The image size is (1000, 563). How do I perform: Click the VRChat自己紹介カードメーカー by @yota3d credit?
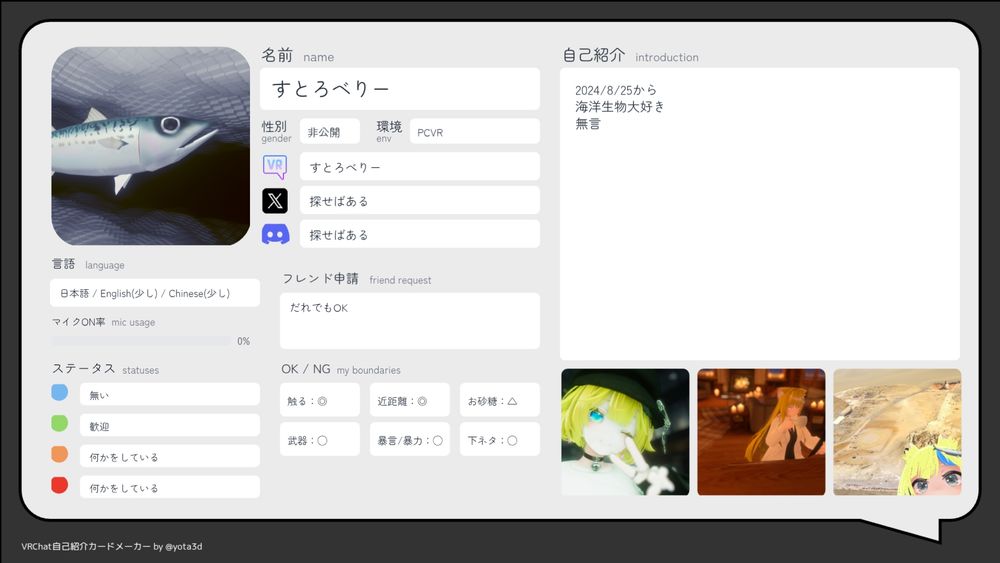point(112,546)
